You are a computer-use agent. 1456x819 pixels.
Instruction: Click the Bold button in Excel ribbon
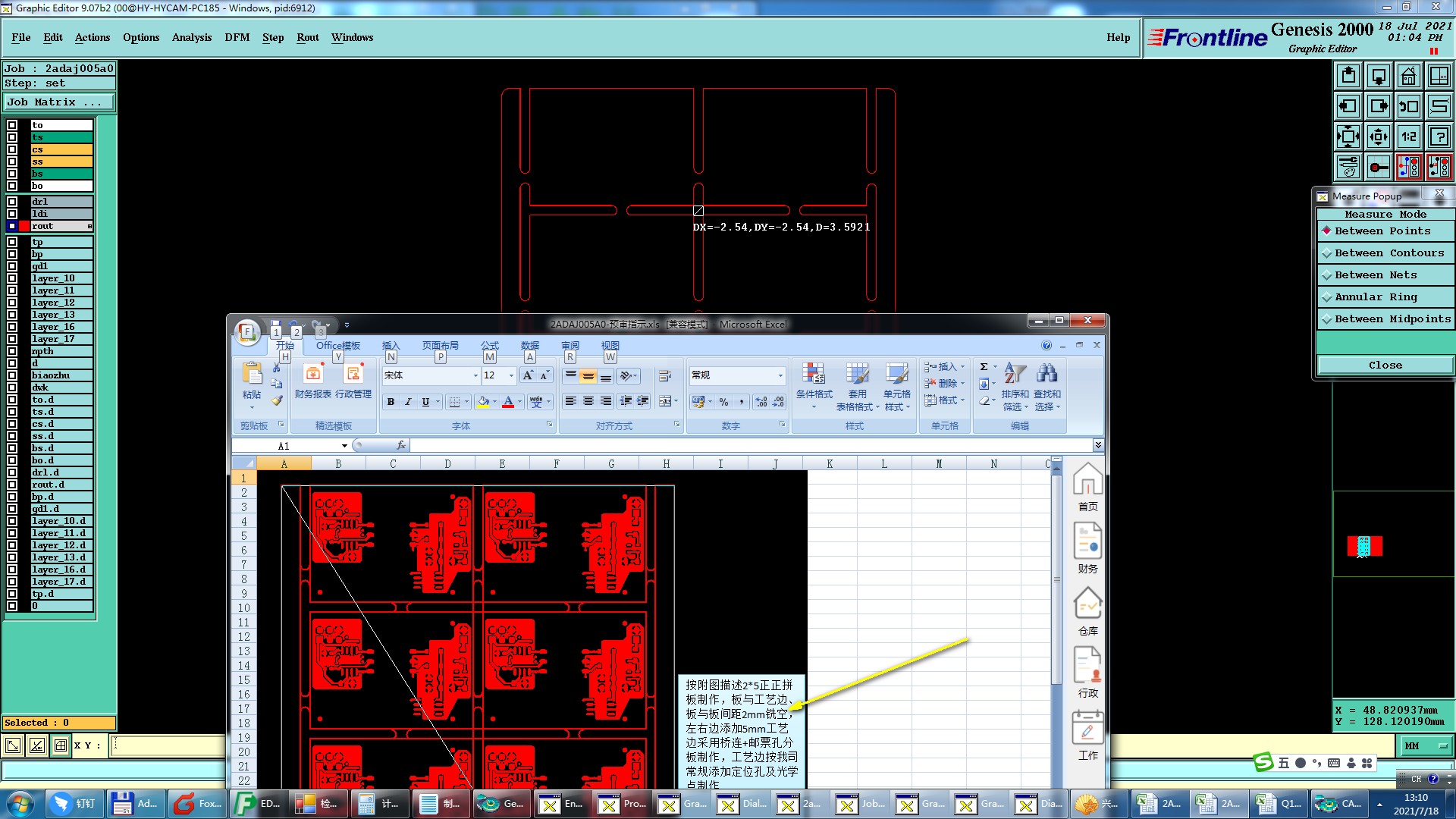click(x=391, y=402)
